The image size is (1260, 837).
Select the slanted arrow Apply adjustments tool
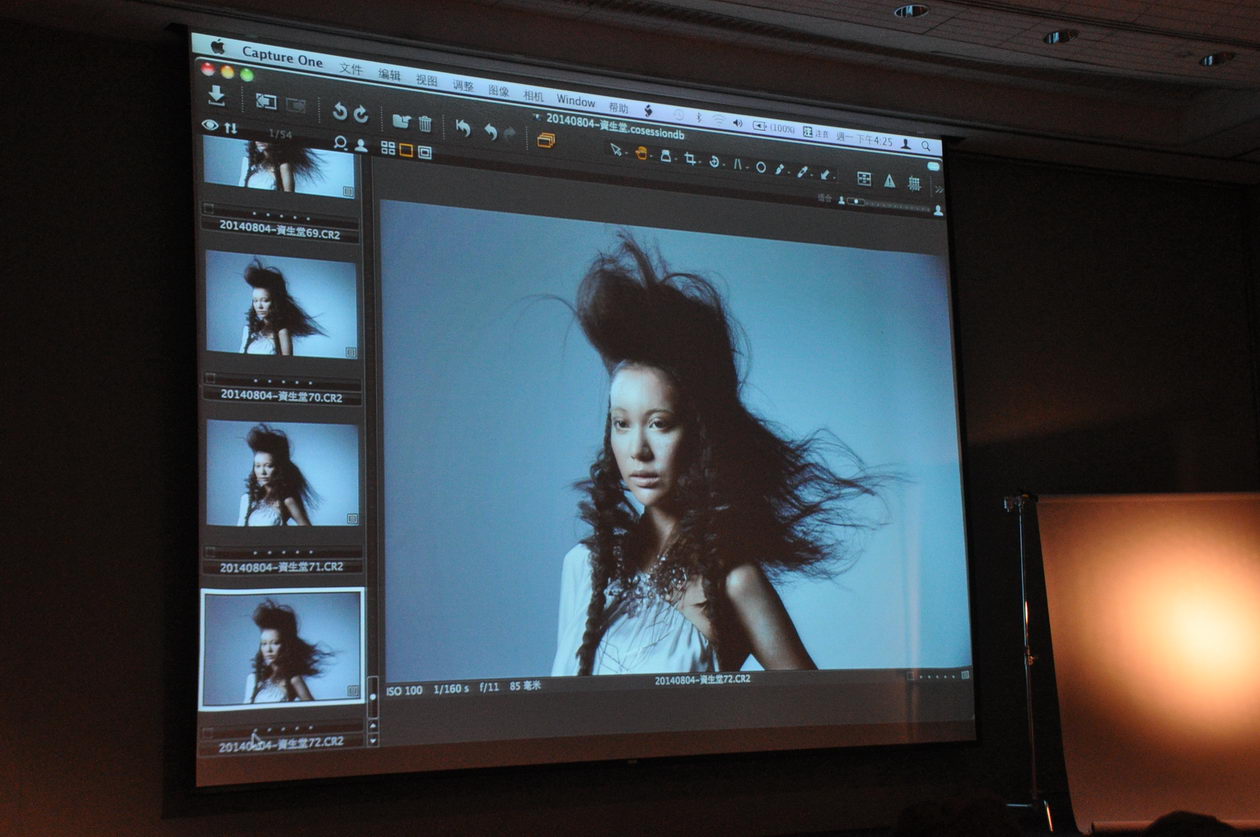tap(826, 173)
